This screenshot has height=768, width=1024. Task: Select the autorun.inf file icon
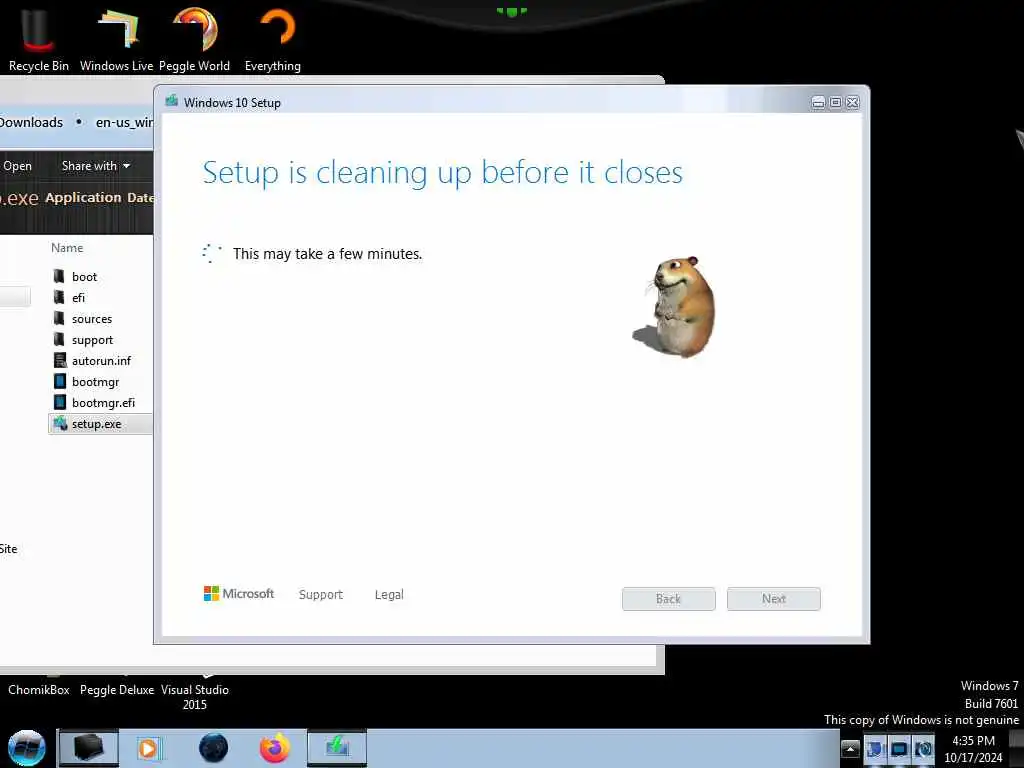click(x=59, y=360)
